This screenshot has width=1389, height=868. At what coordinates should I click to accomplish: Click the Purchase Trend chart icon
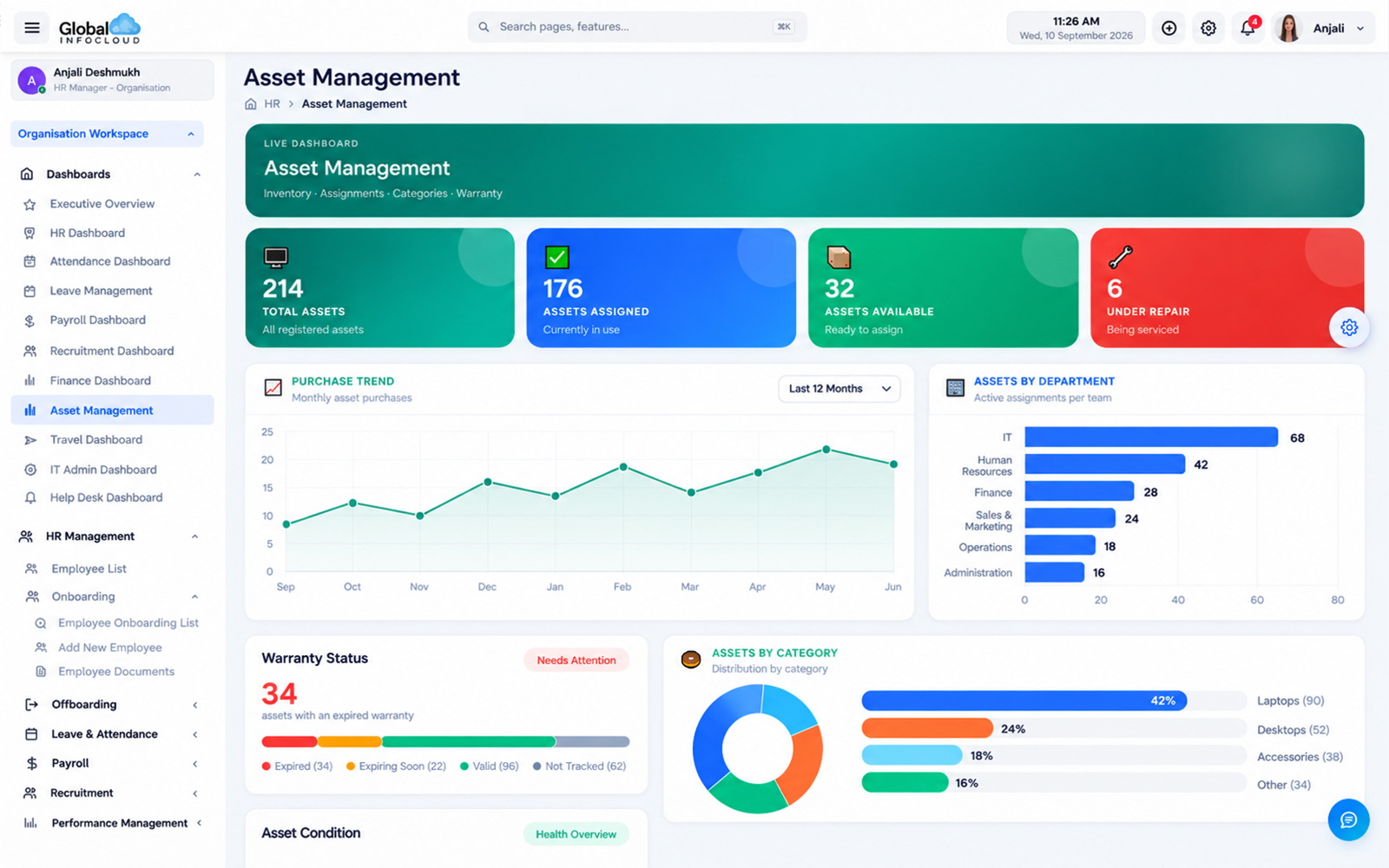273,388
